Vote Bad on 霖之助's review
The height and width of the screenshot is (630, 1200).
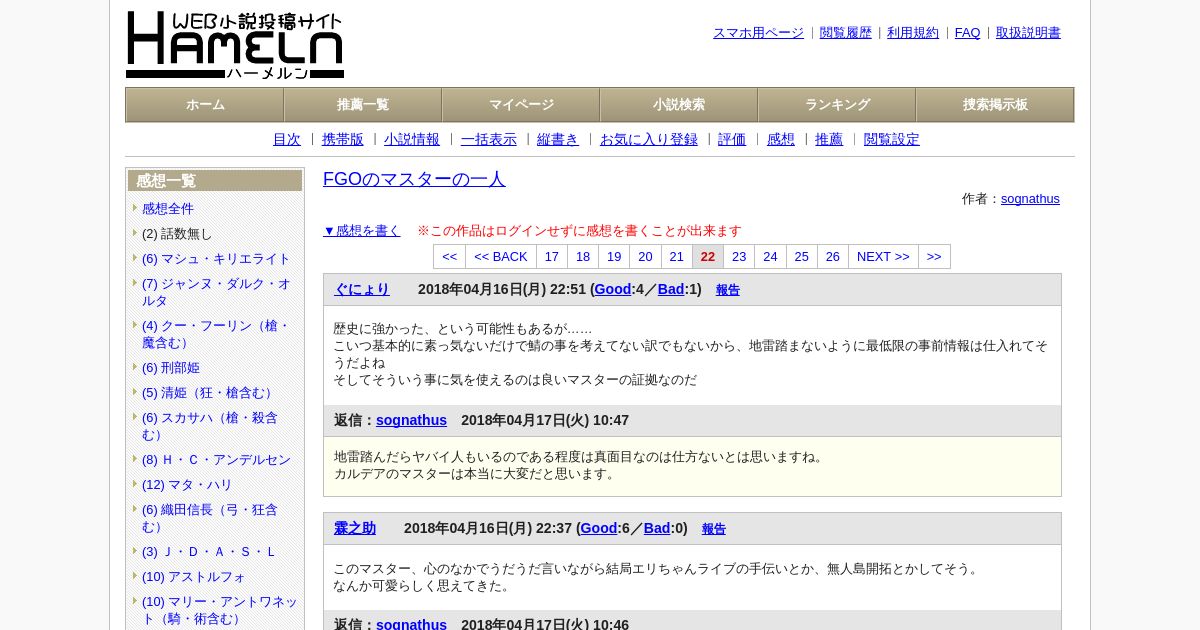[x=657, y=528]
